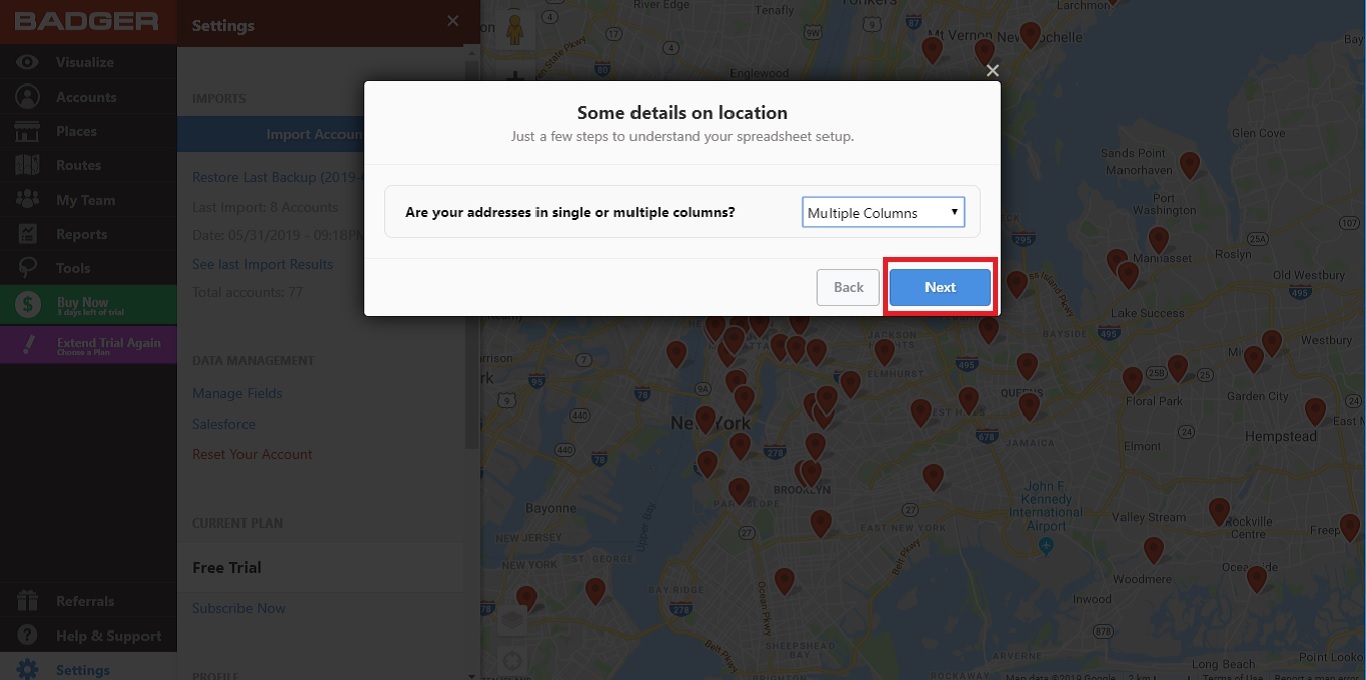This screenshot has width=1366, height=680.
Task: Click the Back button in dialog
Action: pos(848,287)
